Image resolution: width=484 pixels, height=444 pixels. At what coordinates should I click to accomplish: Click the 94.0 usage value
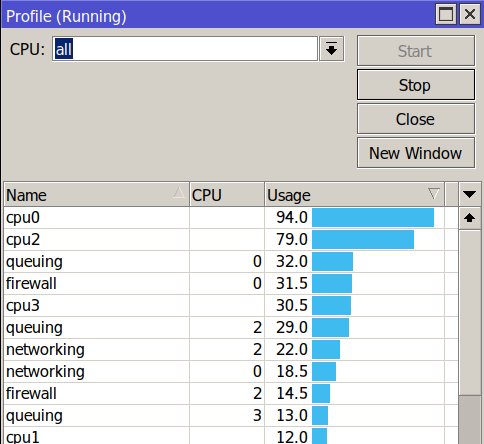[292, 218]
